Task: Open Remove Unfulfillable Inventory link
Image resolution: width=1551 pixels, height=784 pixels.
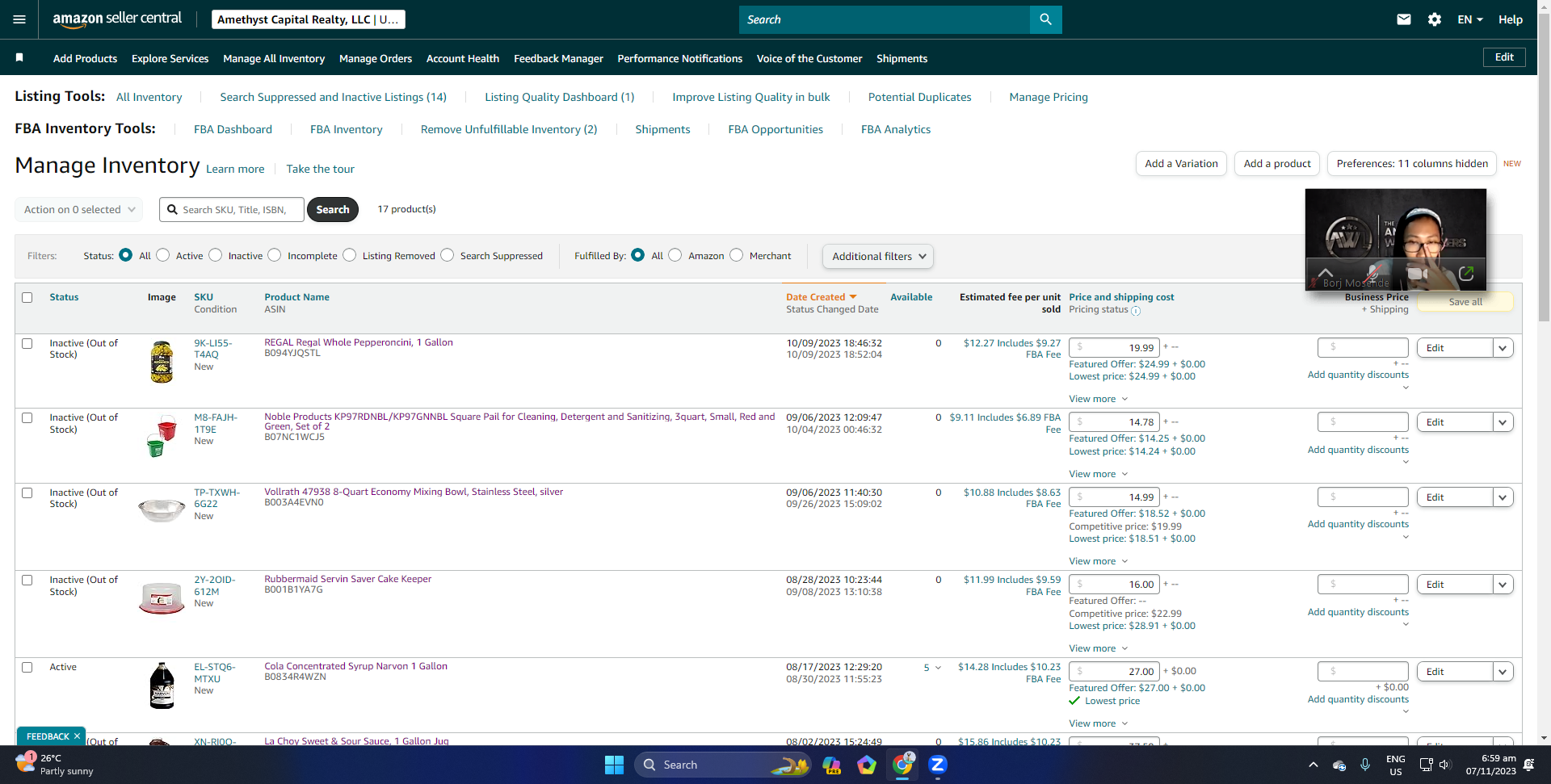Action: (509, 129)
